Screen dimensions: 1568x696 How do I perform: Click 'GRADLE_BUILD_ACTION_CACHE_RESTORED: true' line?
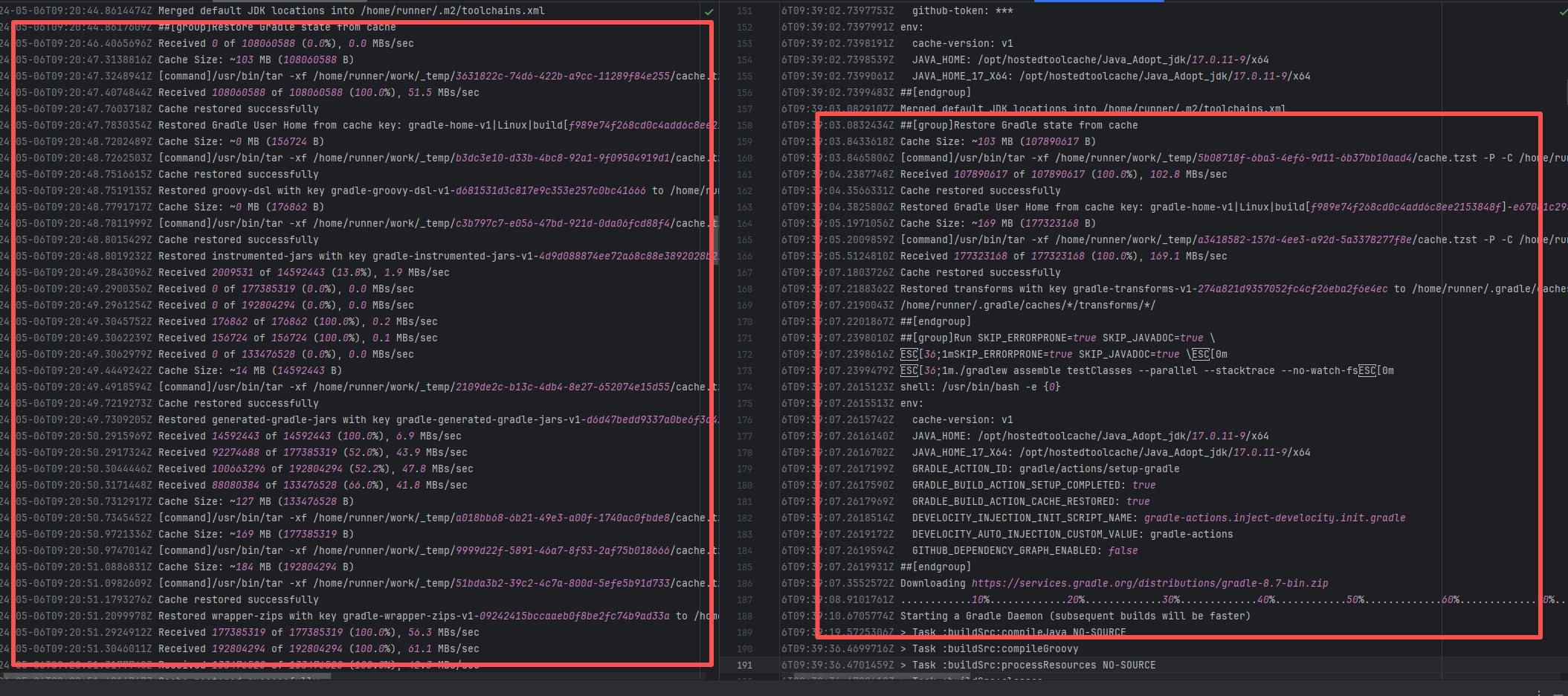coord(1030,502)
